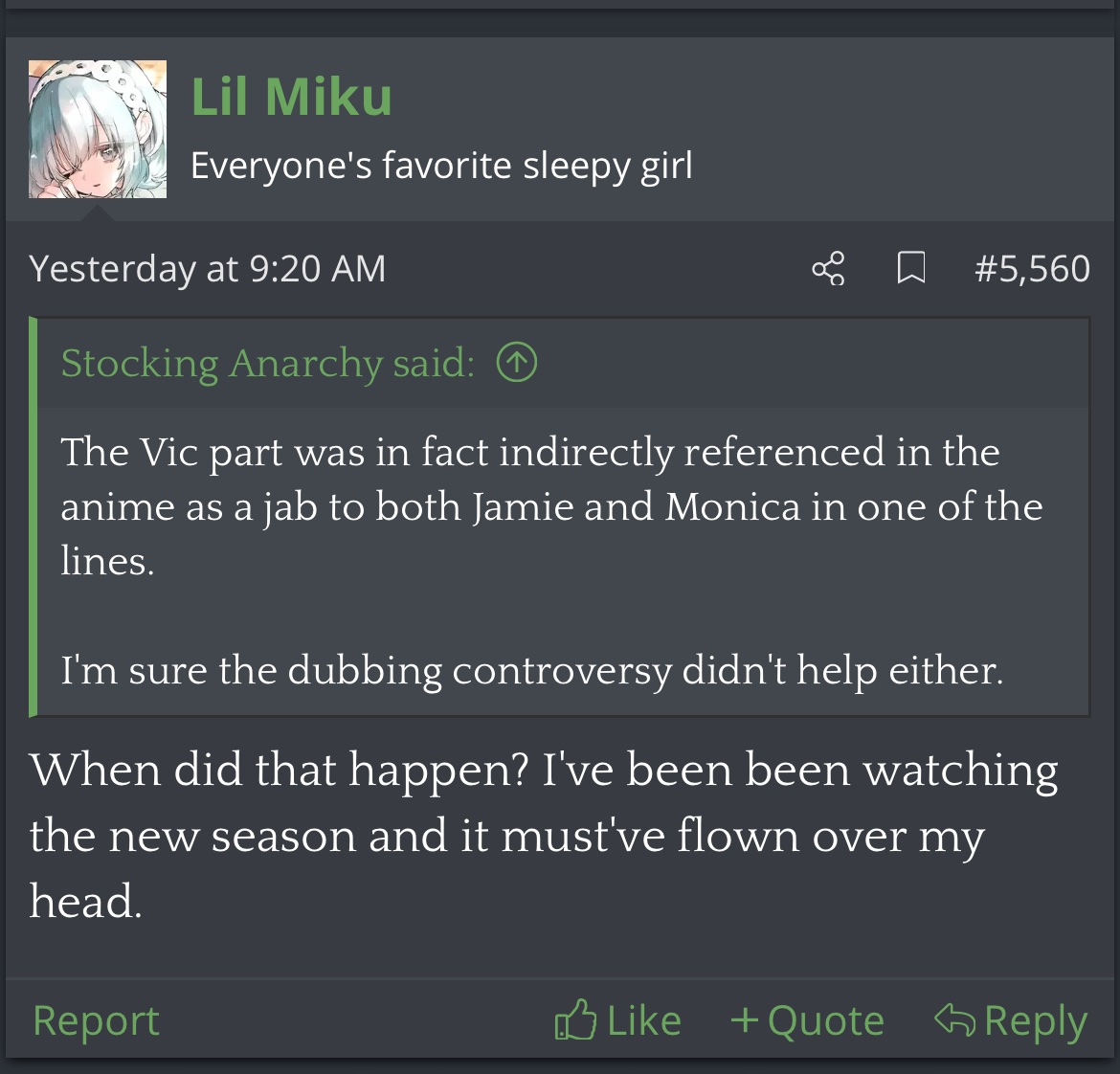The height and width of the screenshot is (1074, 1120).
Task: Report this post
Action: tap(96, 1020)
